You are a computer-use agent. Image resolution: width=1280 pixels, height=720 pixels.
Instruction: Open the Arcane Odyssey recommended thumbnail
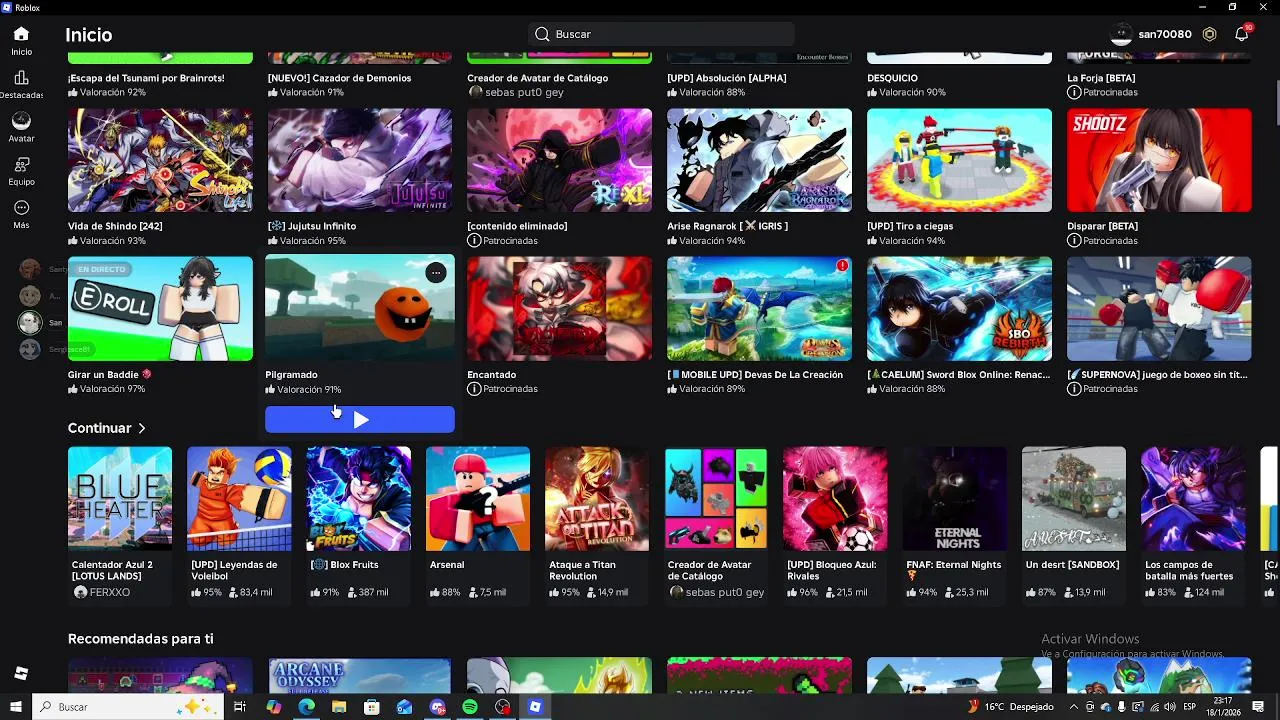tap(360, 675)
